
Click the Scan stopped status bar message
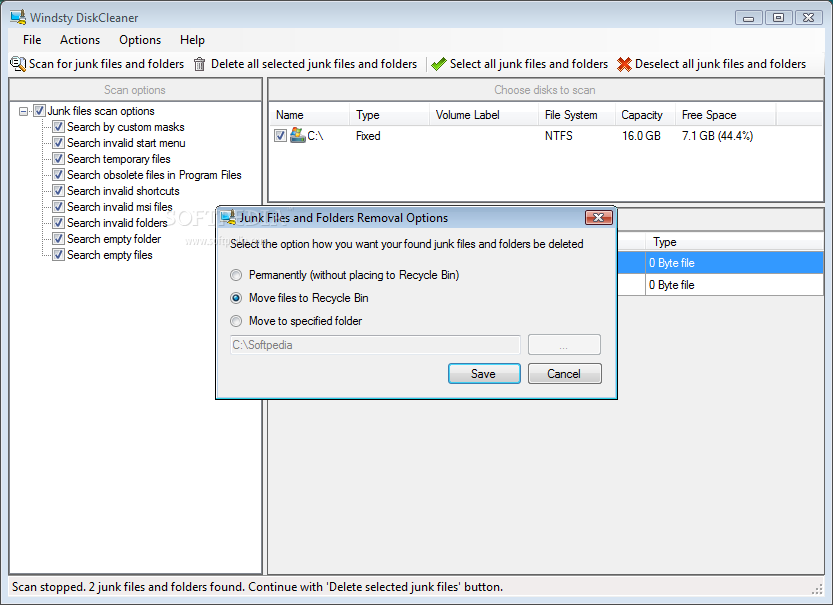(257, 587)
